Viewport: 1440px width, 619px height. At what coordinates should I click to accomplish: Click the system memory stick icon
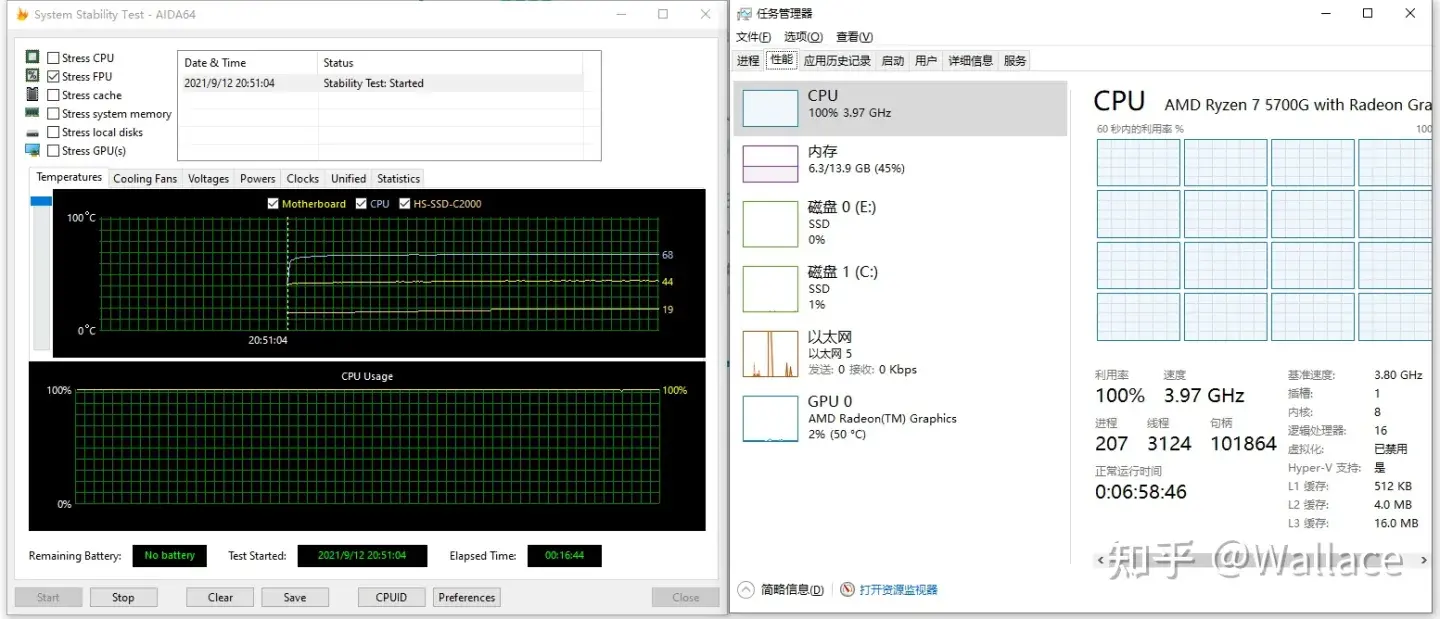(x=32, y=114)
